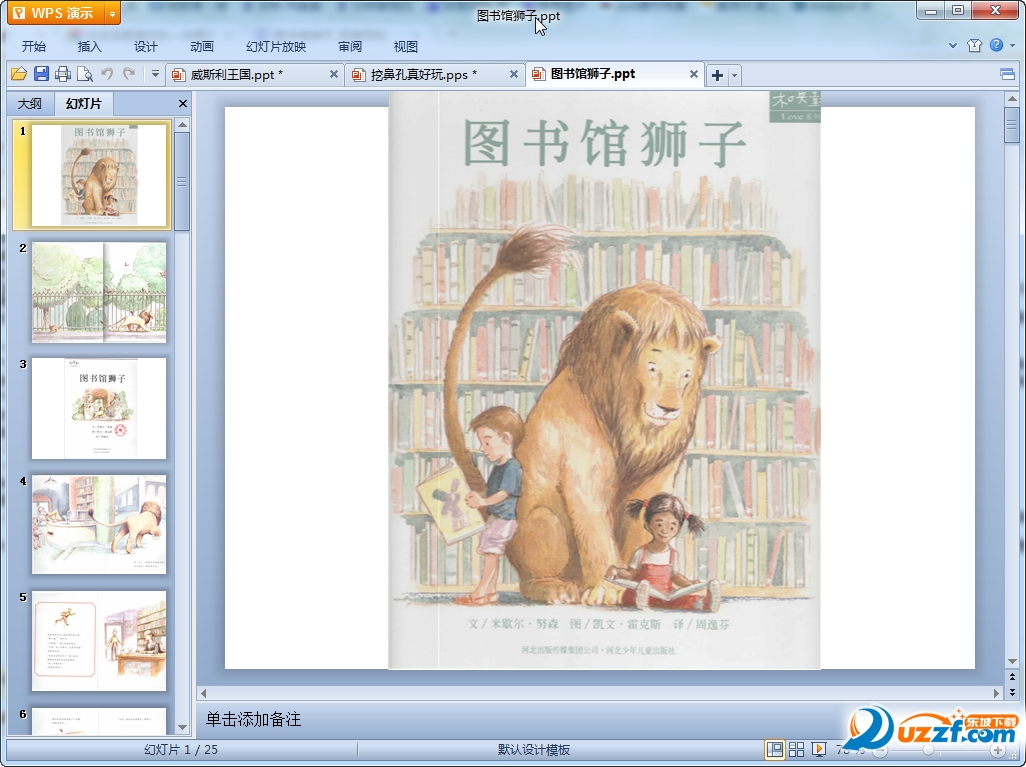Viewport: 1026px width, 767px height.
Task: Click the window switch icon at tab bar end
Action: [1008, 75]
